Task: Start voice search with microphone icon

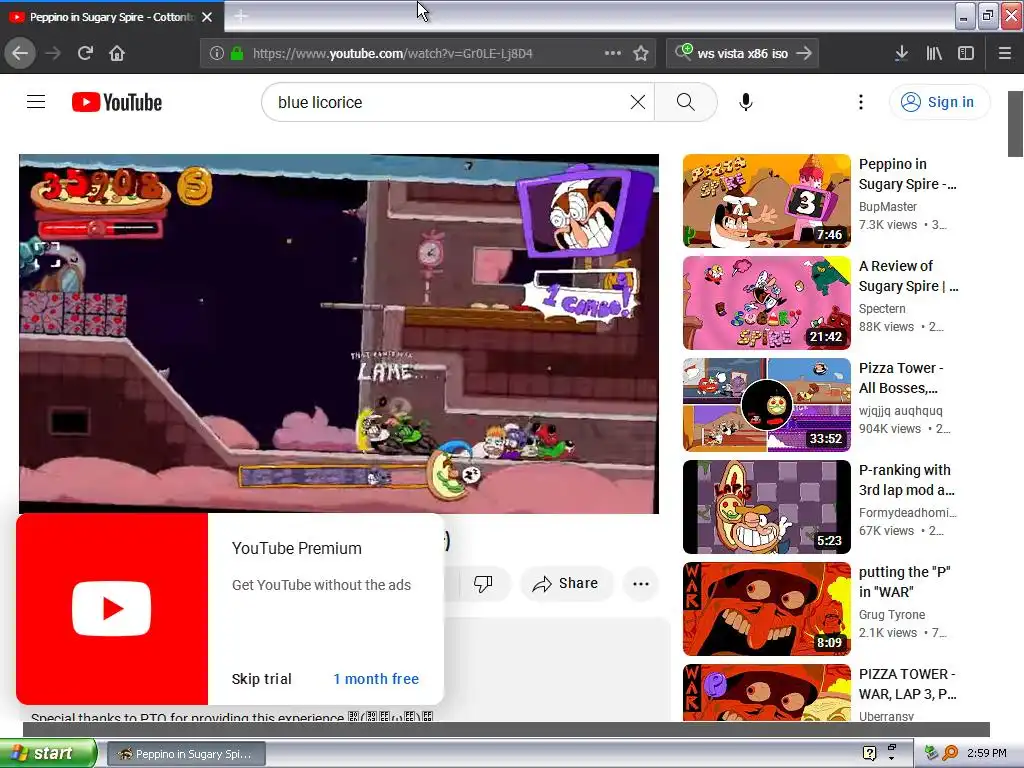Action: coord(746,102)
